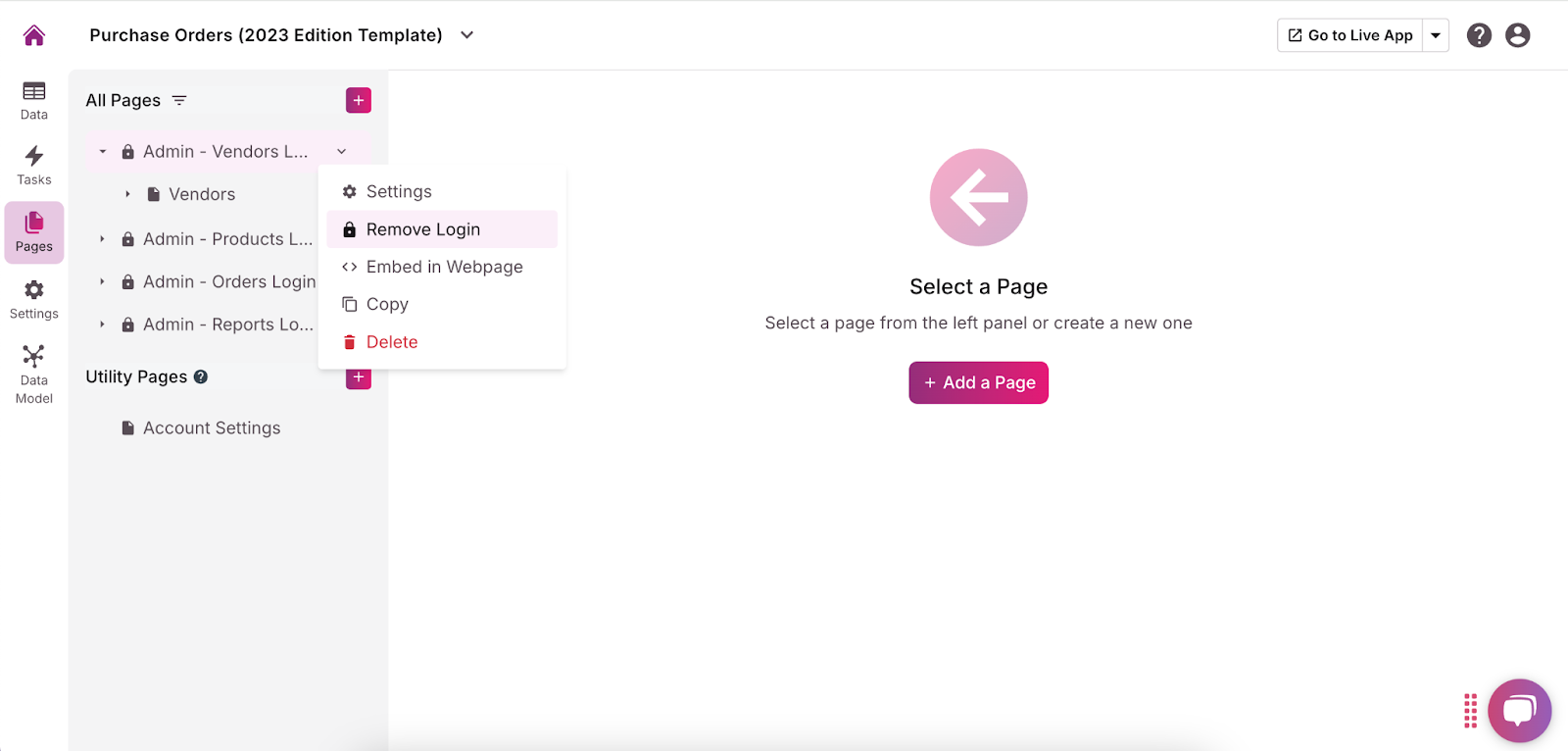Collapse the Admin - Vendors Login tree item

click(x=103, y=152)
